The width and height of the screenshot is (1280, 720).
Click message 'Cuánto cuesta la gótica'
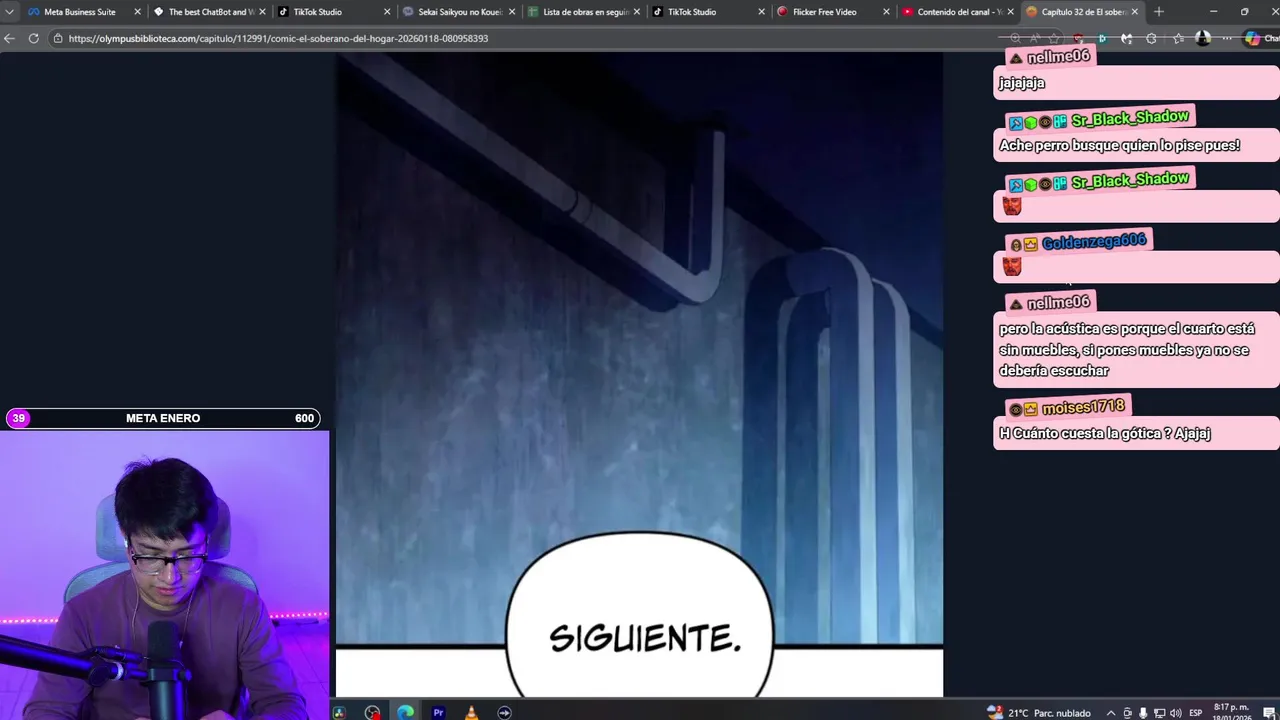pos(1105,433)
